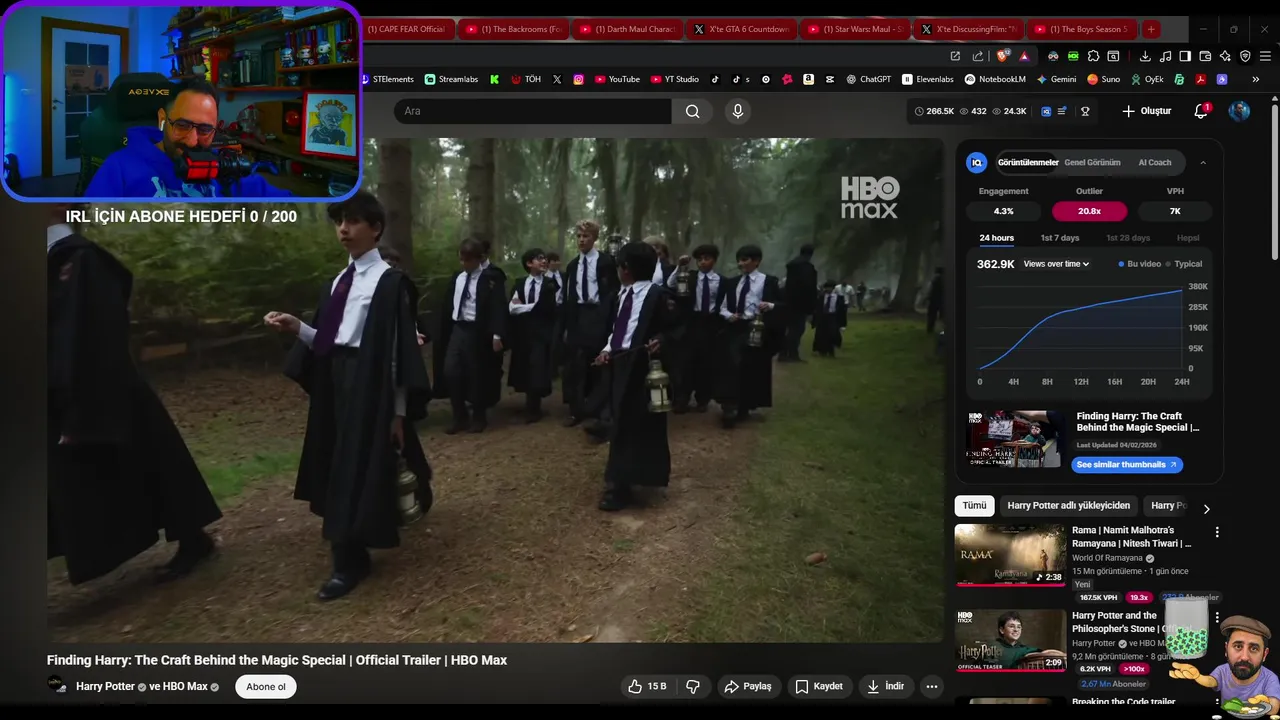Open the Views over time dropdown

pos(1056,264)
